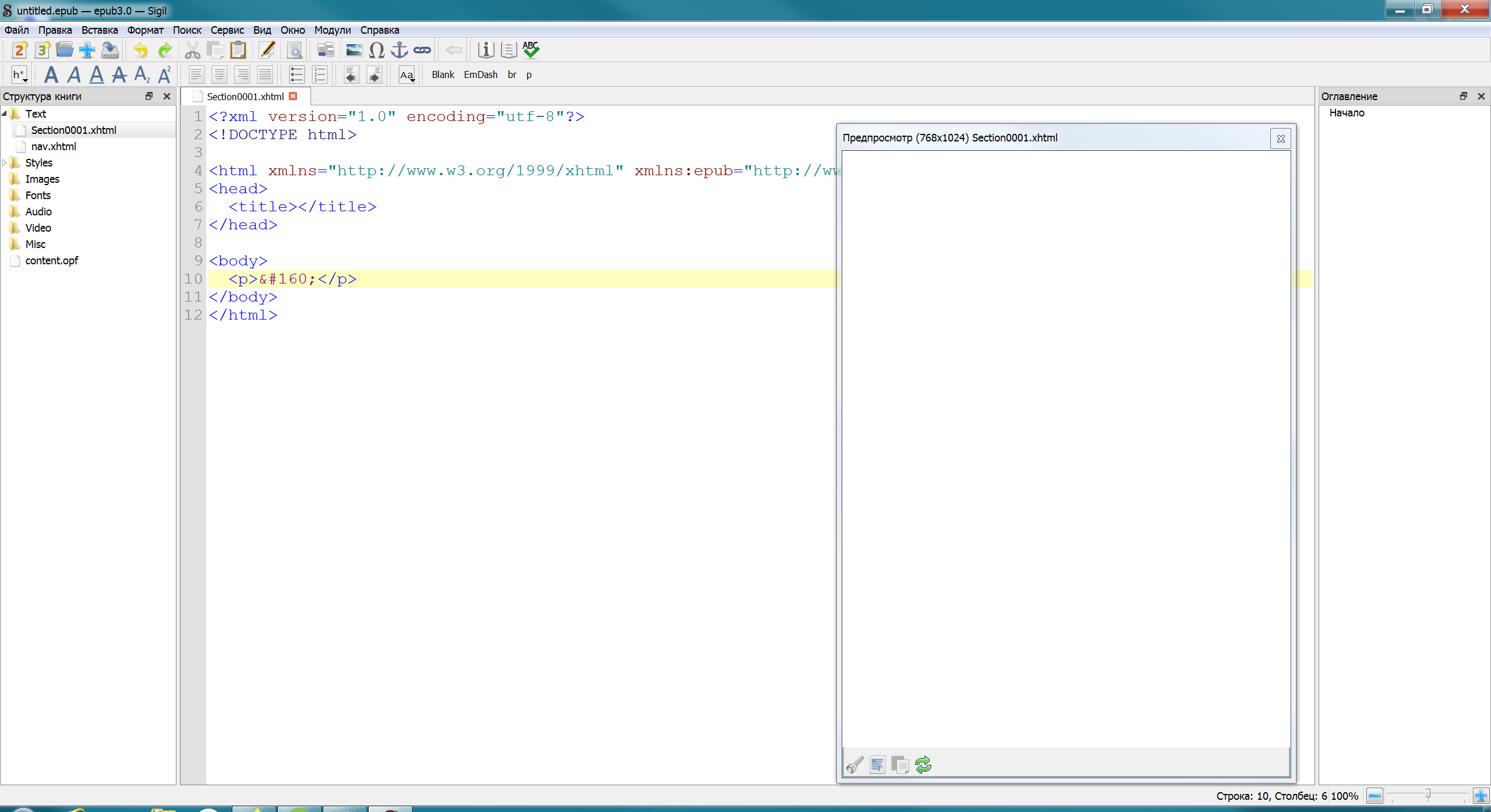Run spellcheck with the ABC checkmark icon
This screenshot has height=812, width=1491.
(x=531, y=51)
